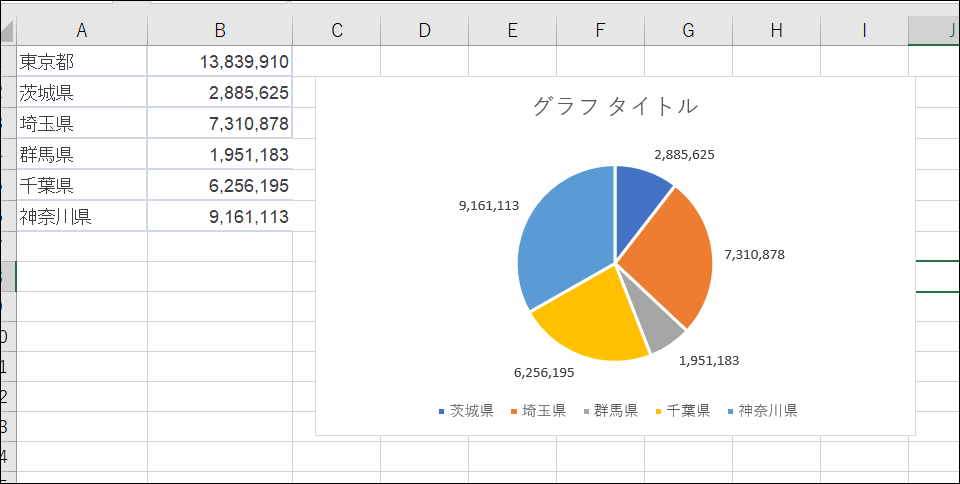Click the Select All corner triangle
Viewport: 960px width, 484px height.
point(7,31)
